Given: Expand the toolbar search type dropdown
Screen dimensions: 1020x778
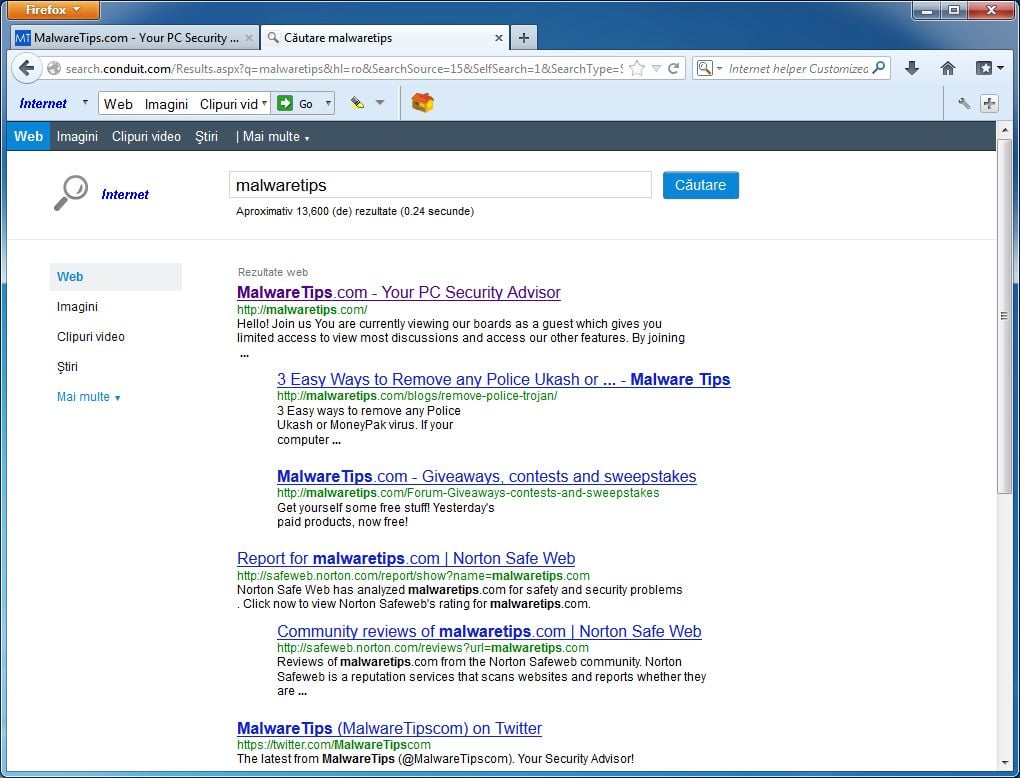Looking at the screenshot, I should point(264,103).
